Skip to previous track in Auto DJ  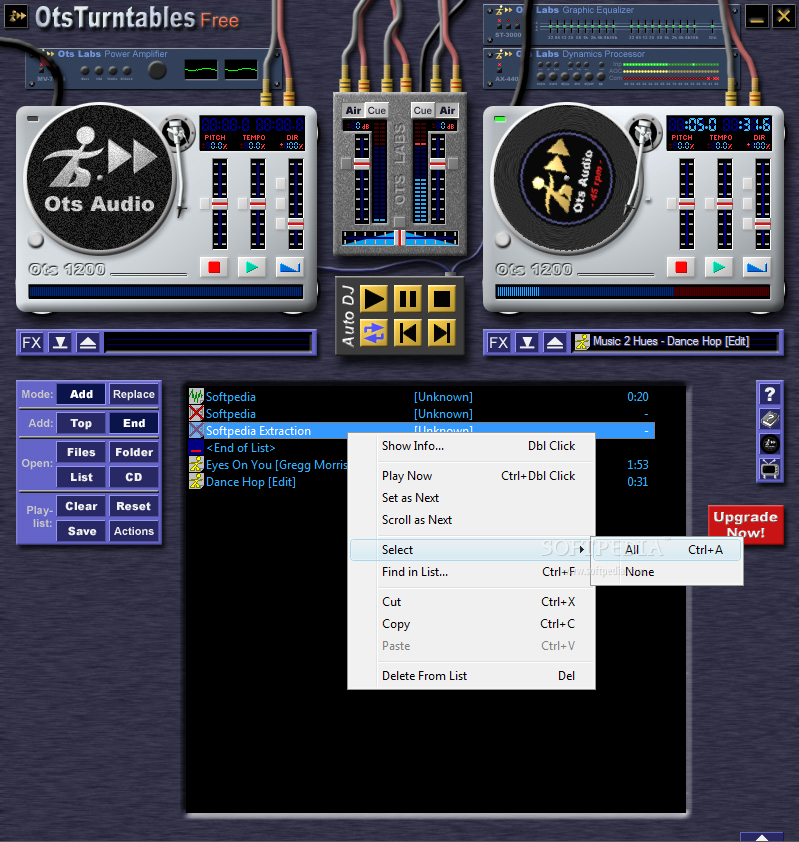click(x=408, y=333)
